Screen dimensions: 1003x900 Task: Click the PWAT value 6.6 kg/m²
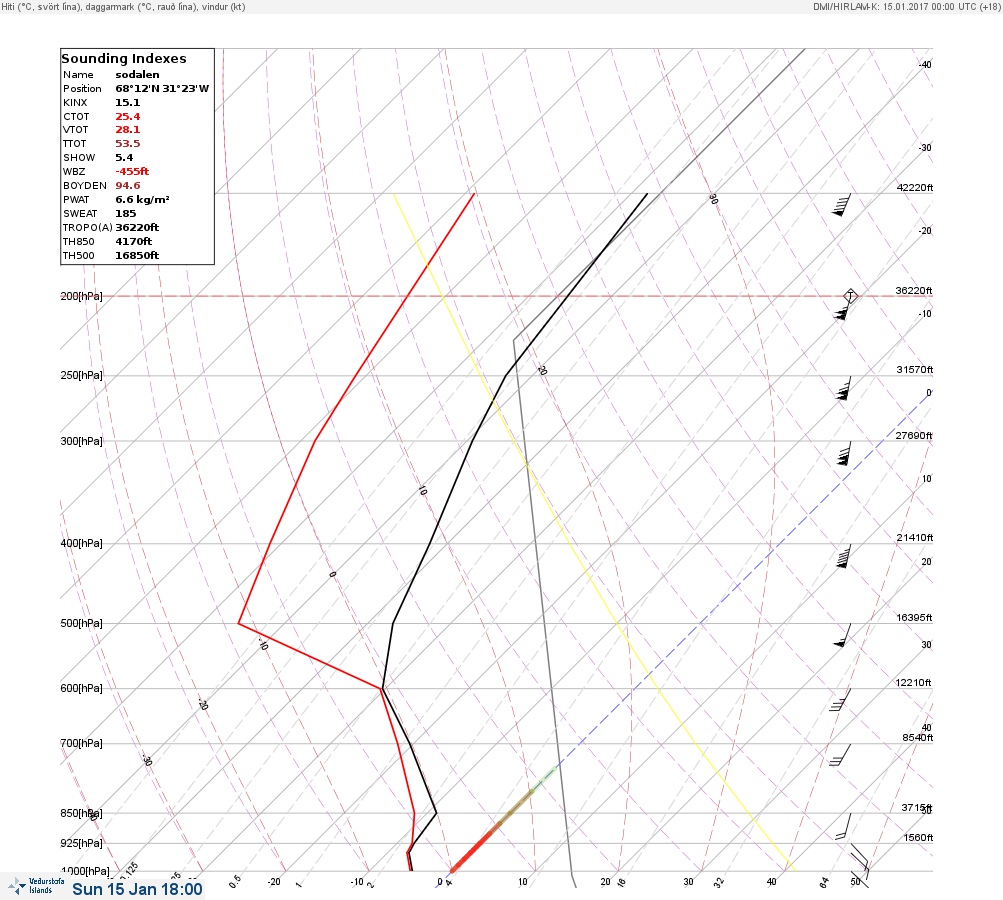[143, 200]
